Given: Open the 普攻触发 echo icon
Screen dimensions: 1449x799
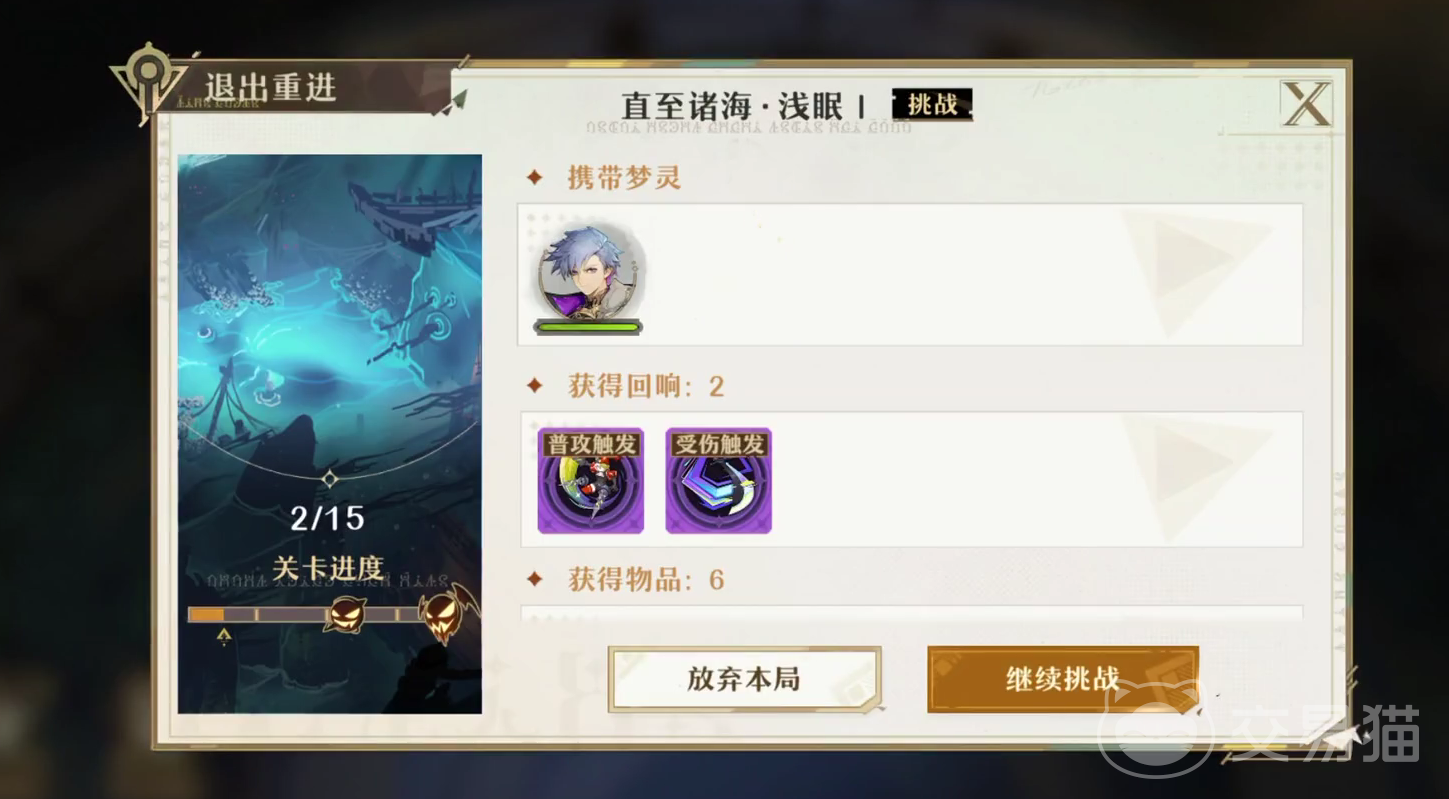Looking at the screenshot, I should 591,480.
